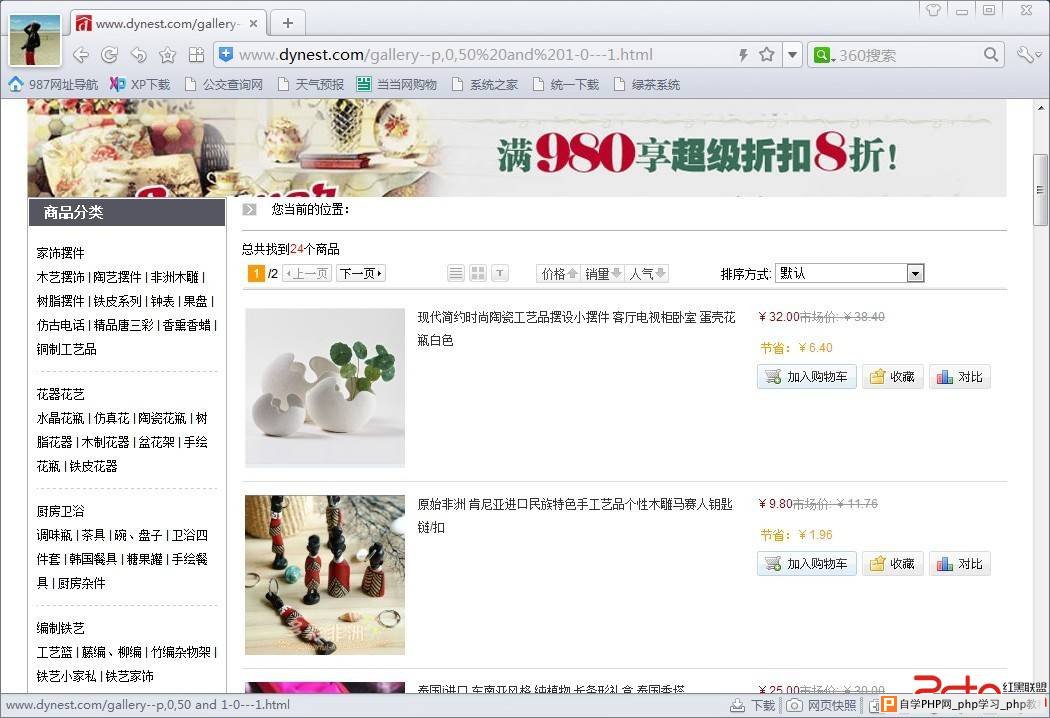Open the 现代简约时尚陶瓷工艺品 product title
1050x718 pixels.
pyautogui.click(x=576, y=328)
